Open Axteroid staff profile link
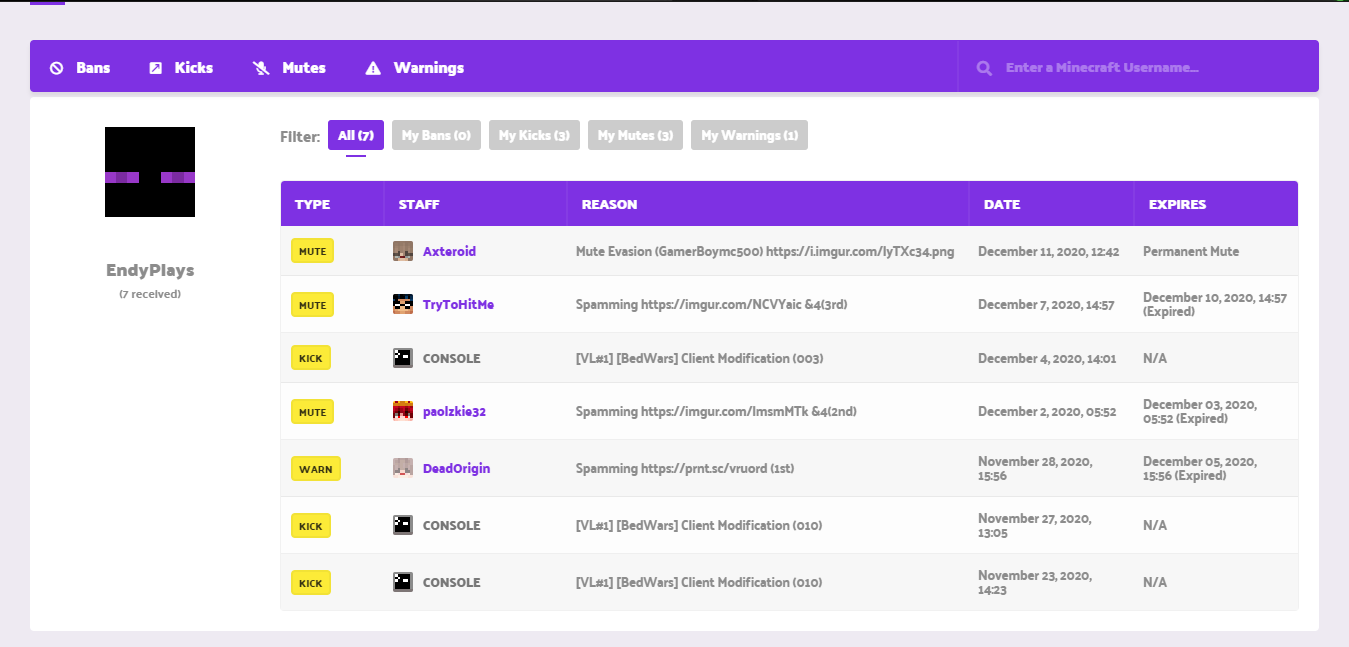 tap(449, 252)
